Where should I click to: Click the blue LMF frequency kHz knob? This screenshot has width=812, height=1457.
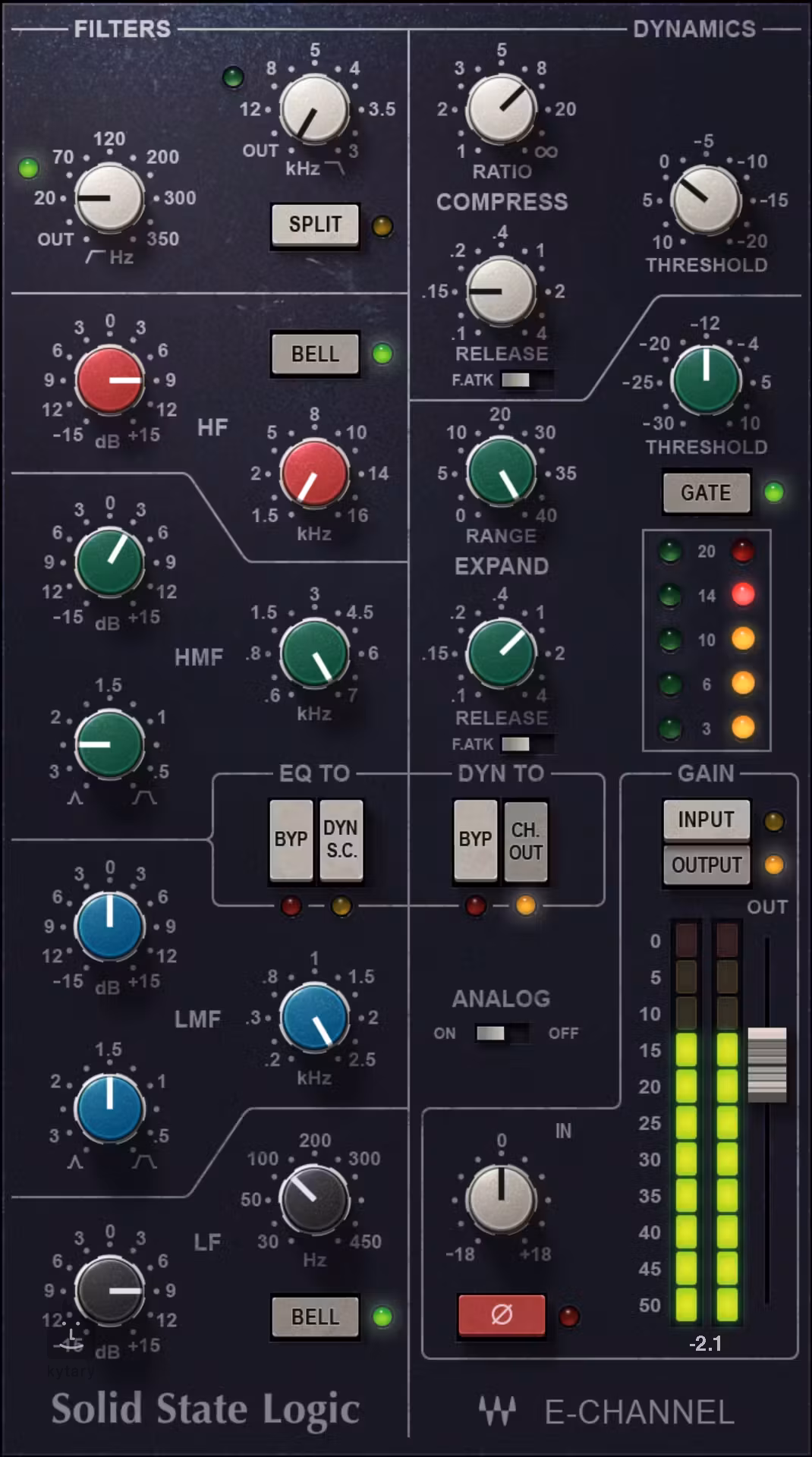314,1018
